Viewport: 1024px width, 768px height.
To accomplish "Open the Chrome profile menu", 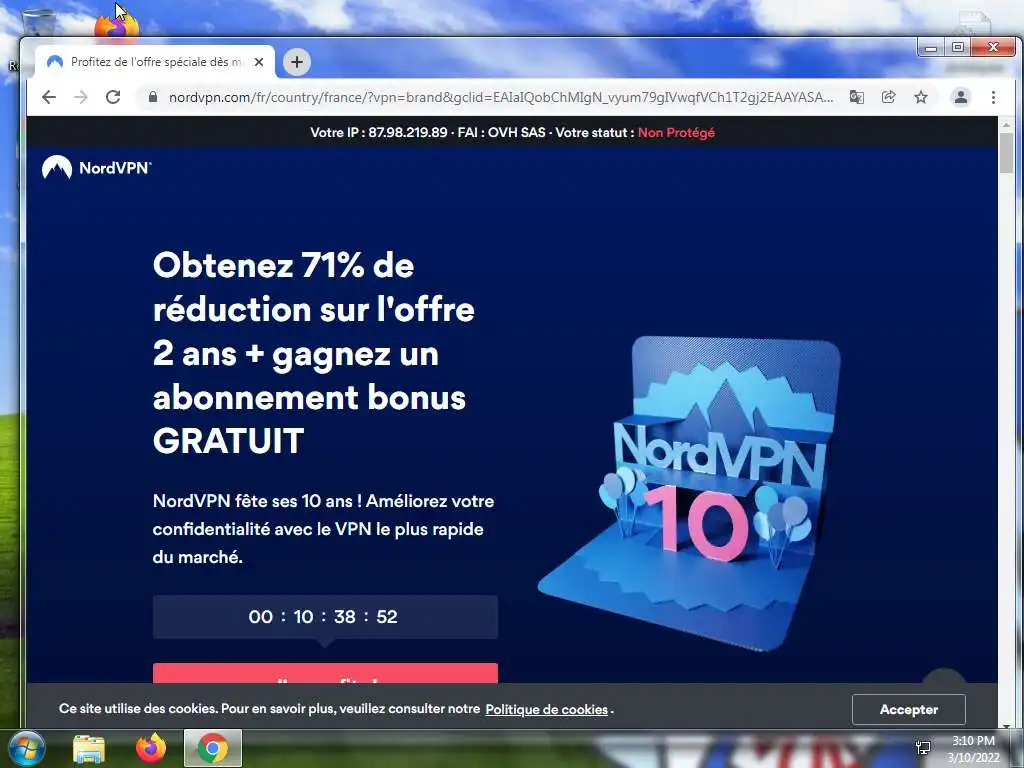I will (x=961, y=97).
